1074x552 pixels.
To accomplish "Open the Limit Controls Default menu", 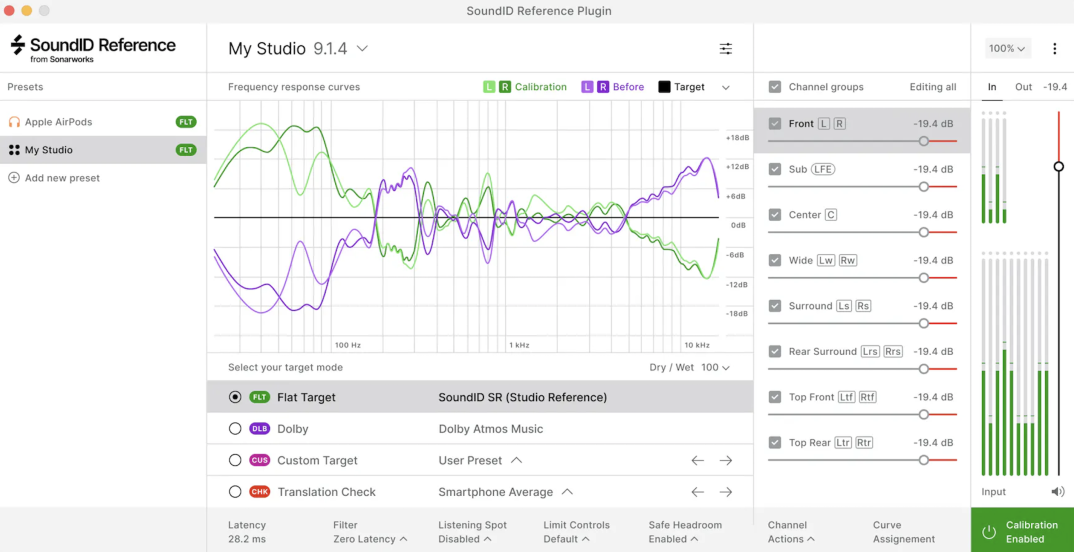I will pos(567,539).
